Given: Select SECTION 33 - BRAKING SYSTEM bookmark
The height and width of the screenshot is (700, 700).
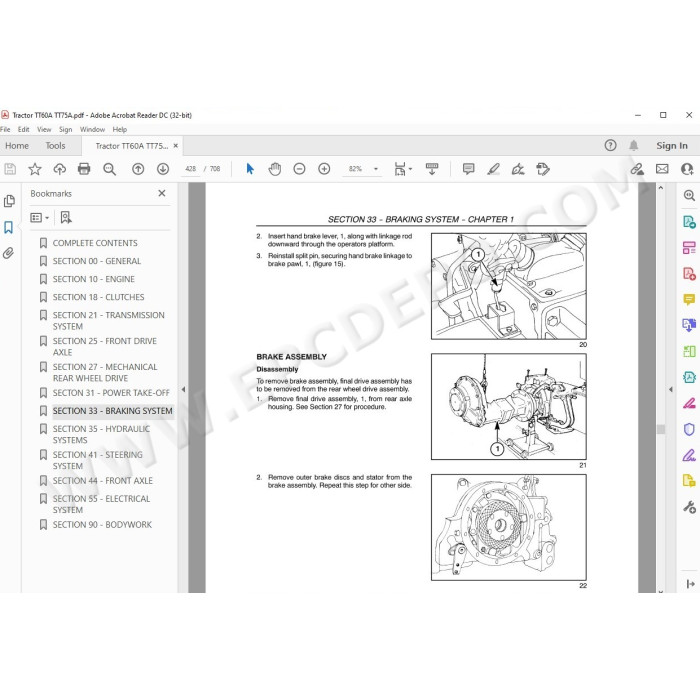Looking at the screenshot, I should click(112, 411).
